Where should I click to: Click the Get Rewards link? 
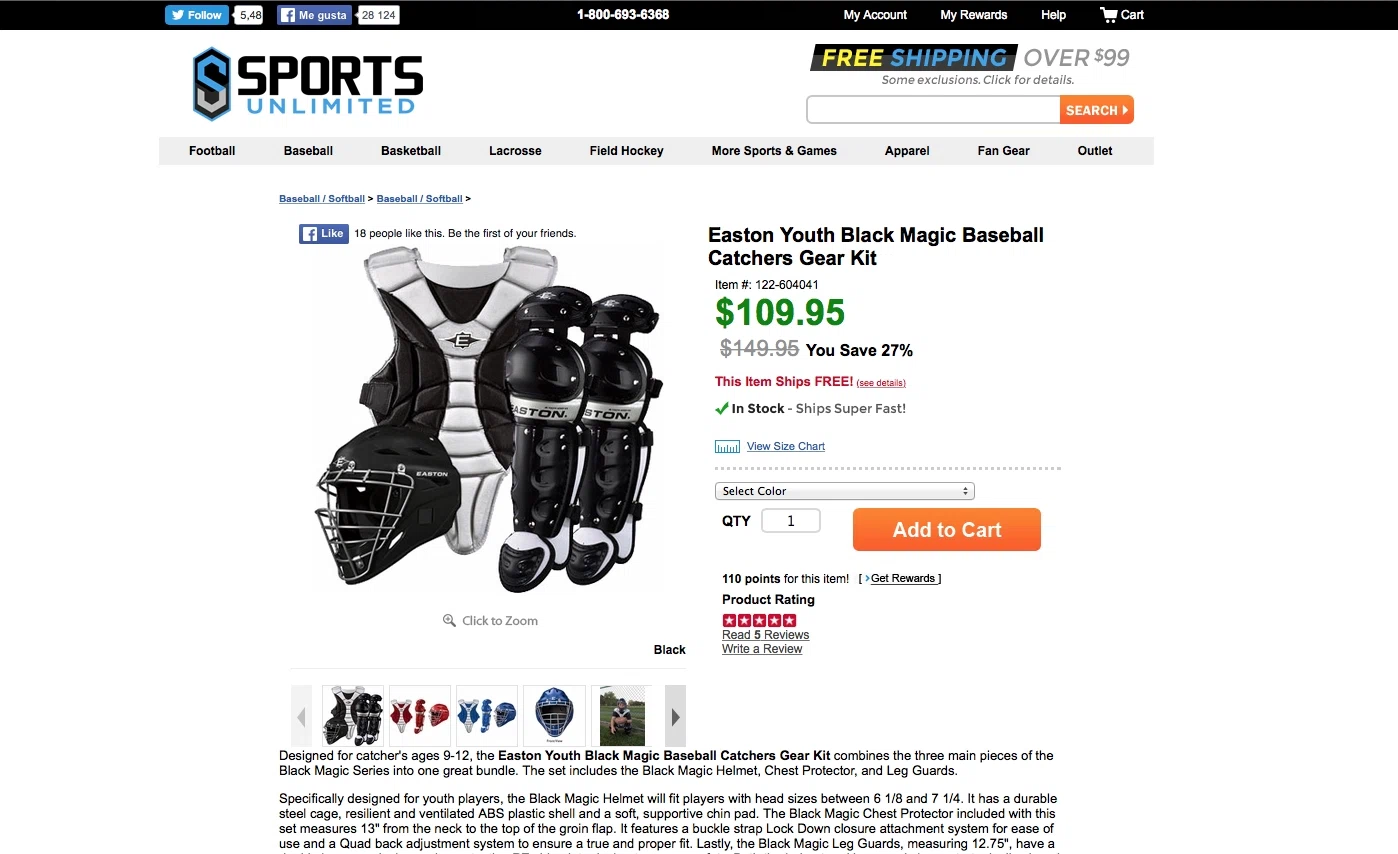[903, 579]
